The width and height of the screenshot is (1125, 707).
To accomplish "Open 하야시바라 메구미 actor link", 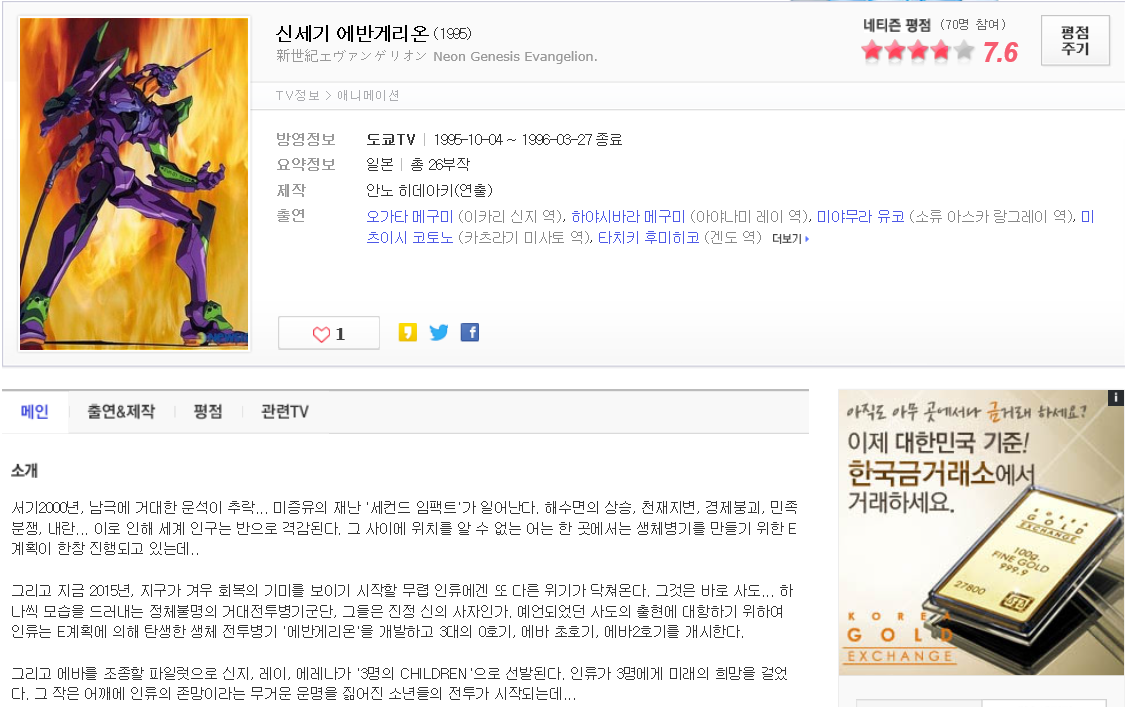I will tap(629, 217).
